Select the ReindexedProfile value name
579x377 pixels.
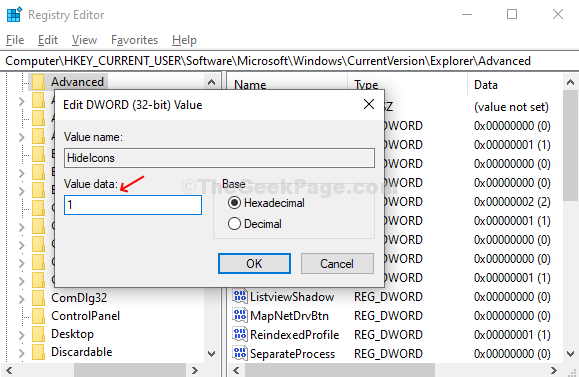click(x=294, y=335)
